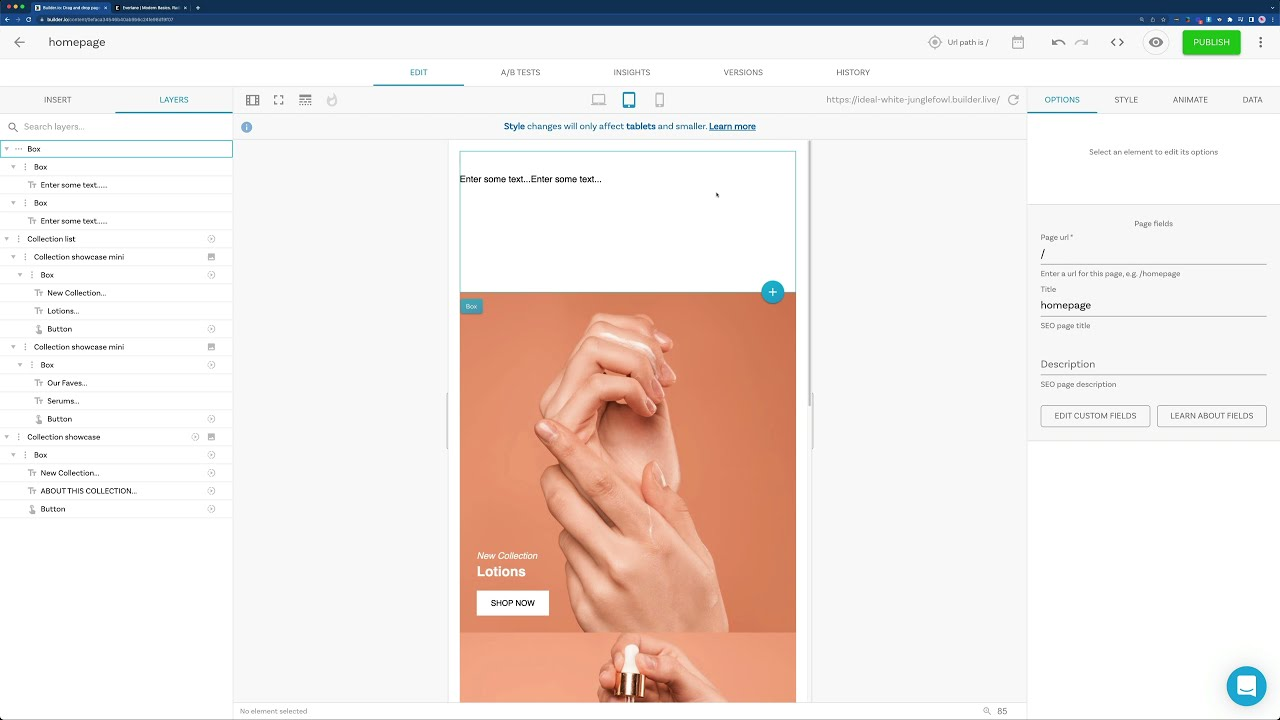Click the Description input field
This screenshot has height=720, width=1280.
(1153, 364)
